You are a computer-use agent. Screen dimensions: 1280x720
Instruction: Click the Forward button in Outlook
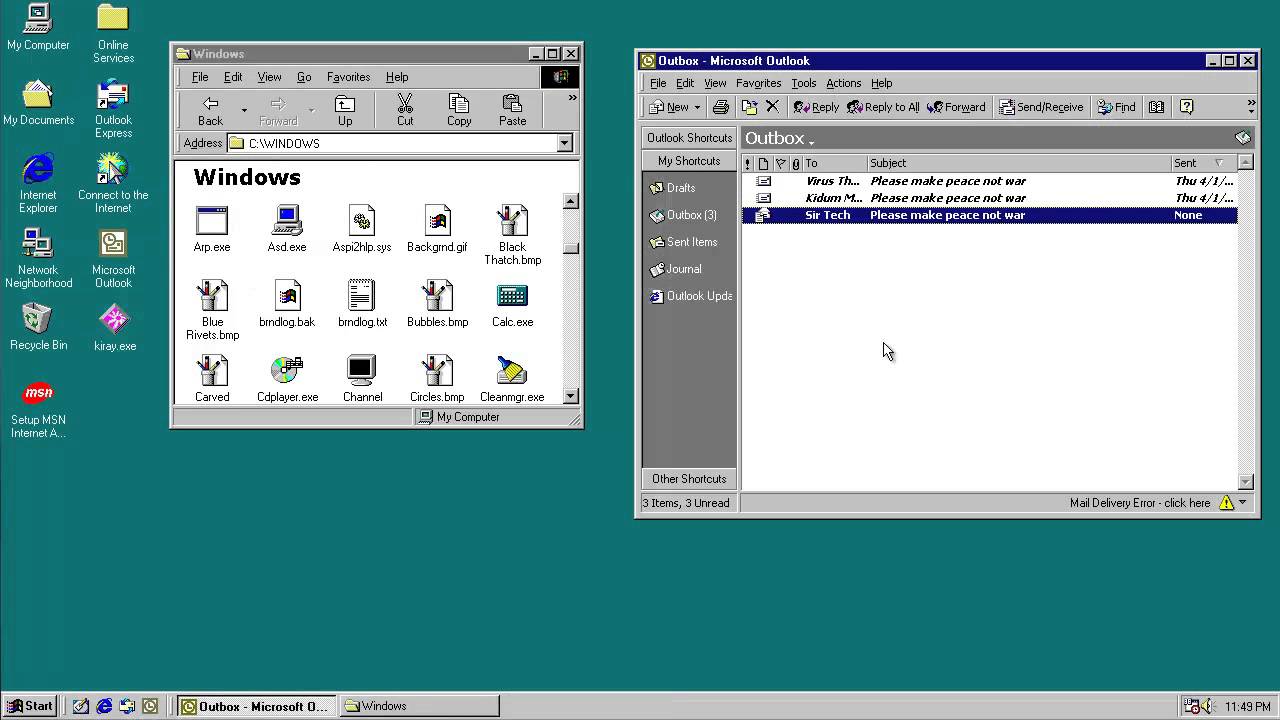click(957, 107)
